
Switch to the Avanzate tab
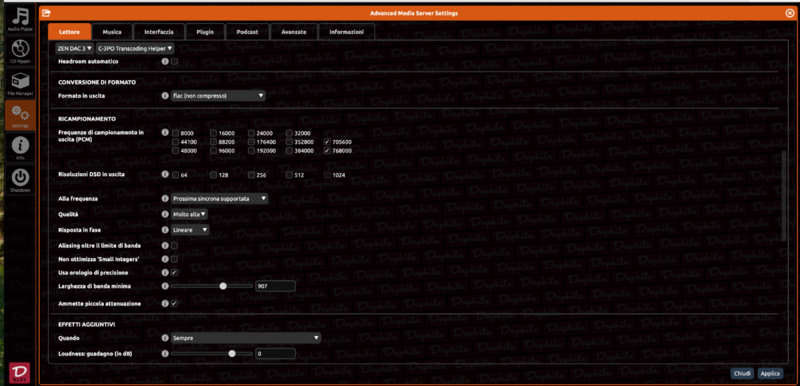[x=294, y=32]
